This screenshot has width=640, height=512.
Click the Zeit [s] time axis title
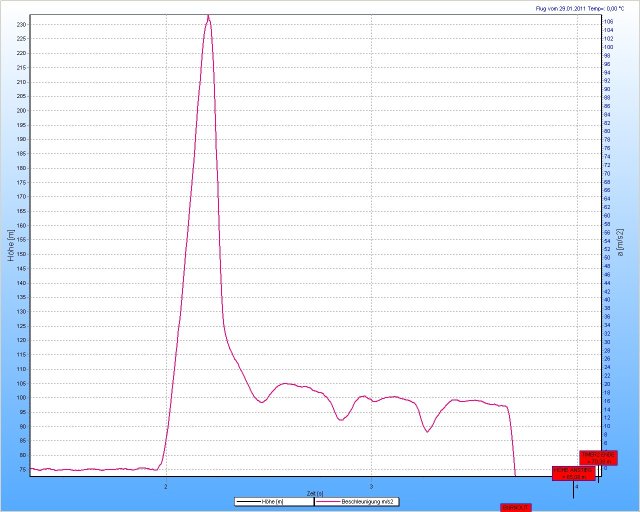(x=315, y=493)
